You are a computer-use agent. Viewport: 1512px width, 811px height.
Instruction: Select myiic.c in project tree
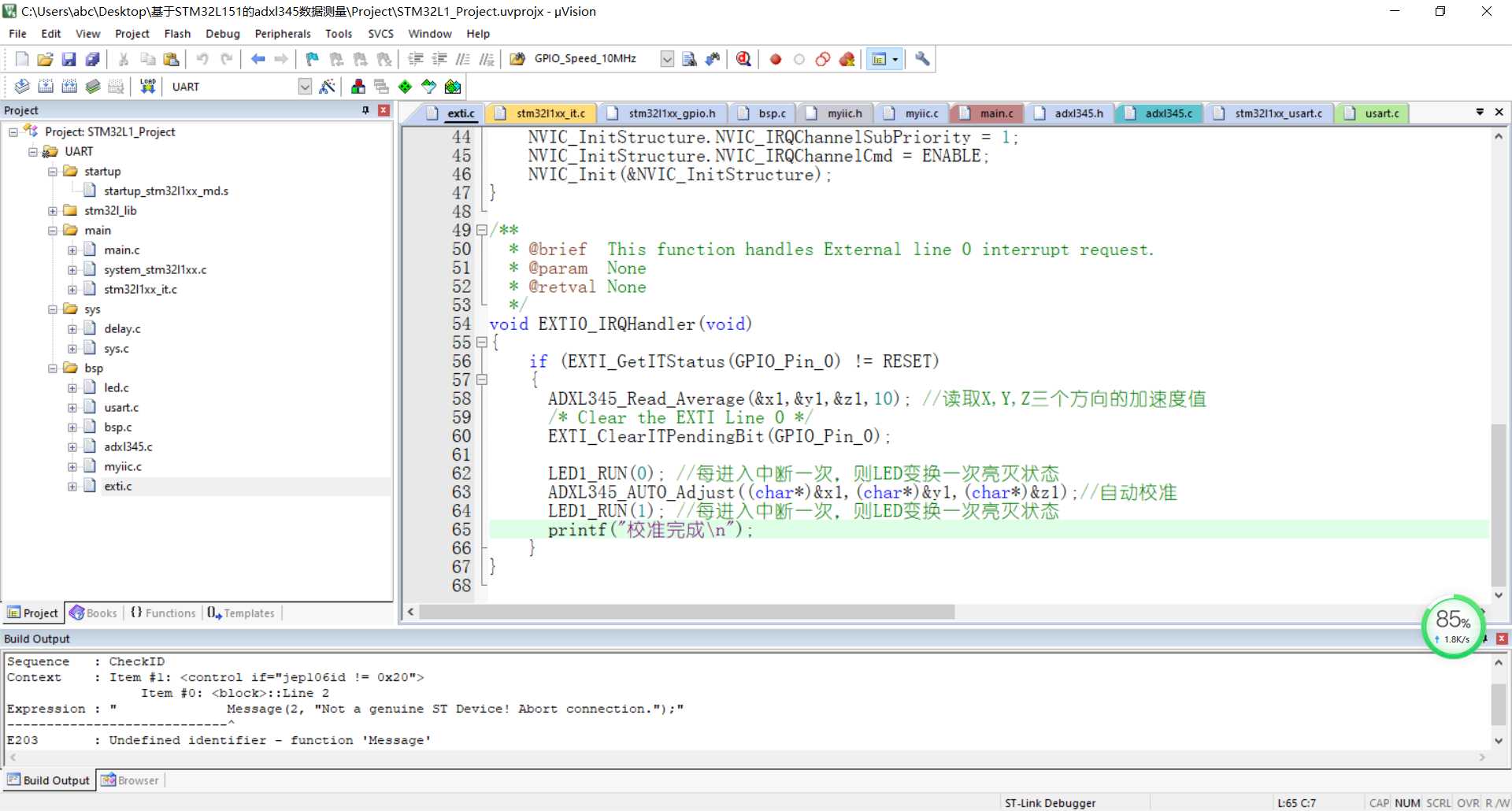coord(123,467)
